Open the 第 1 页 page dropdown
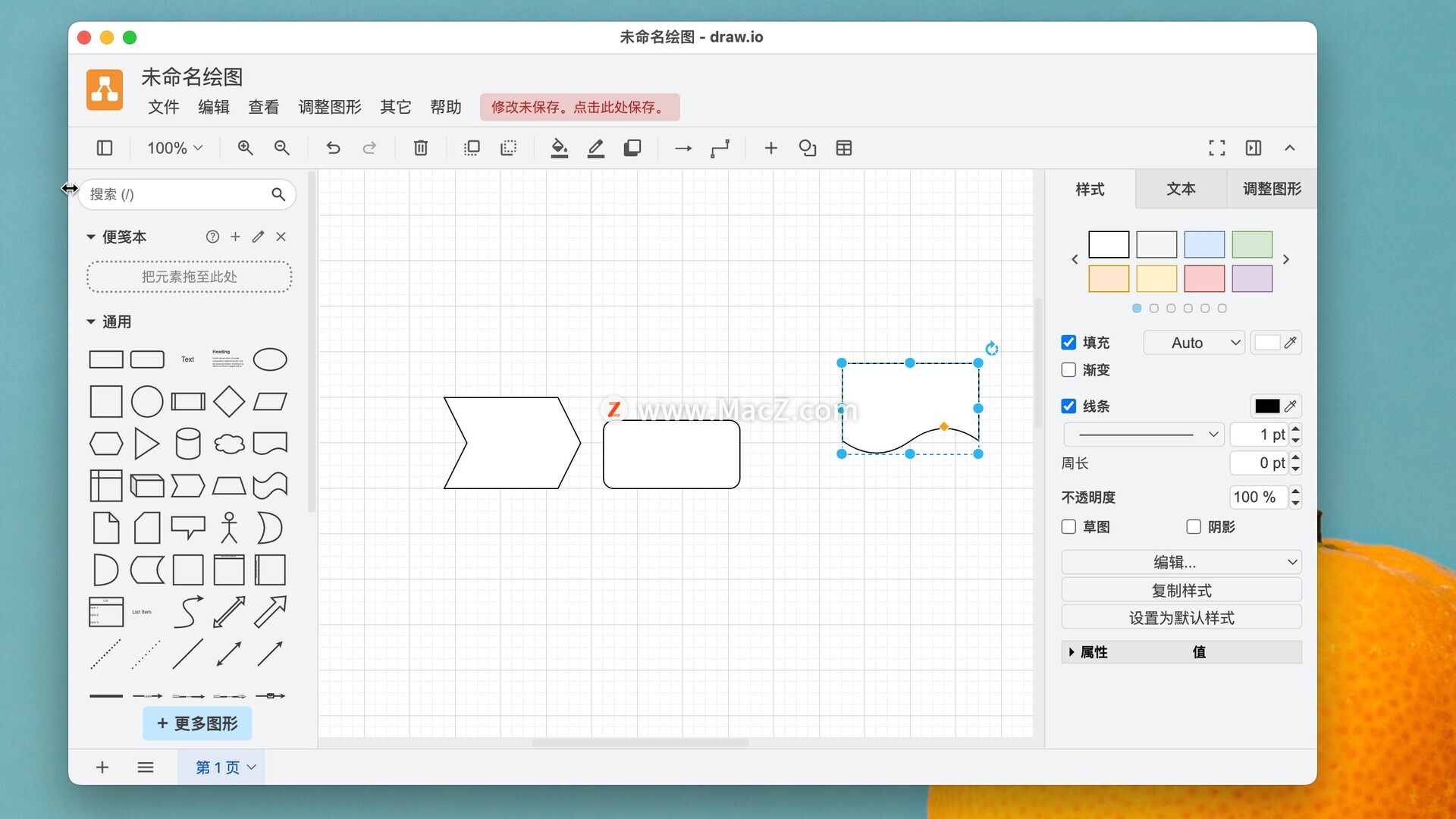This screenshot has width=1456, height=819. click(225, 767)
